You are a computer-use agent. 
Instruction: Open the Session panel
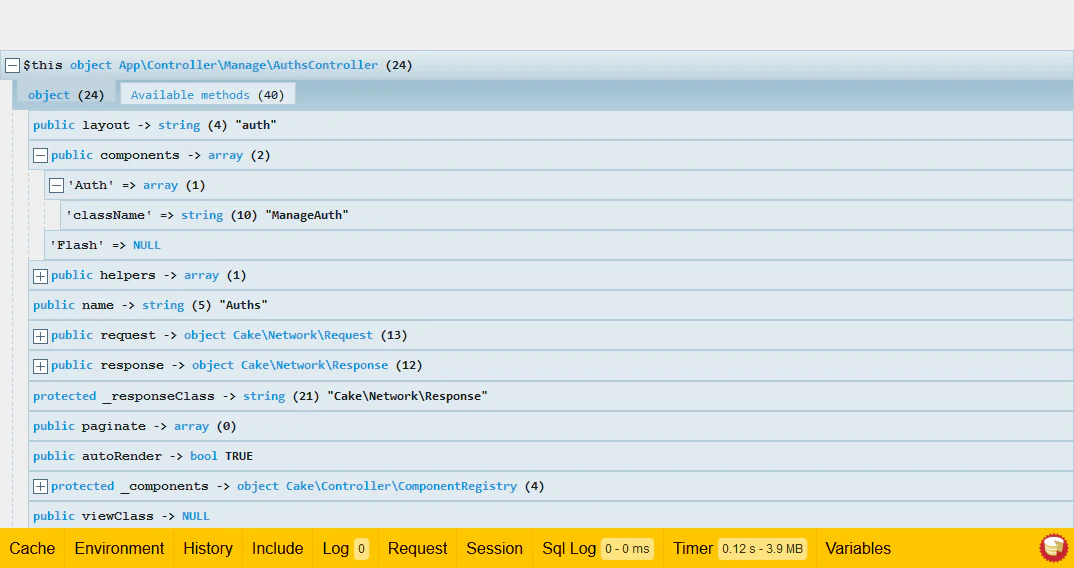pos(495,548)
